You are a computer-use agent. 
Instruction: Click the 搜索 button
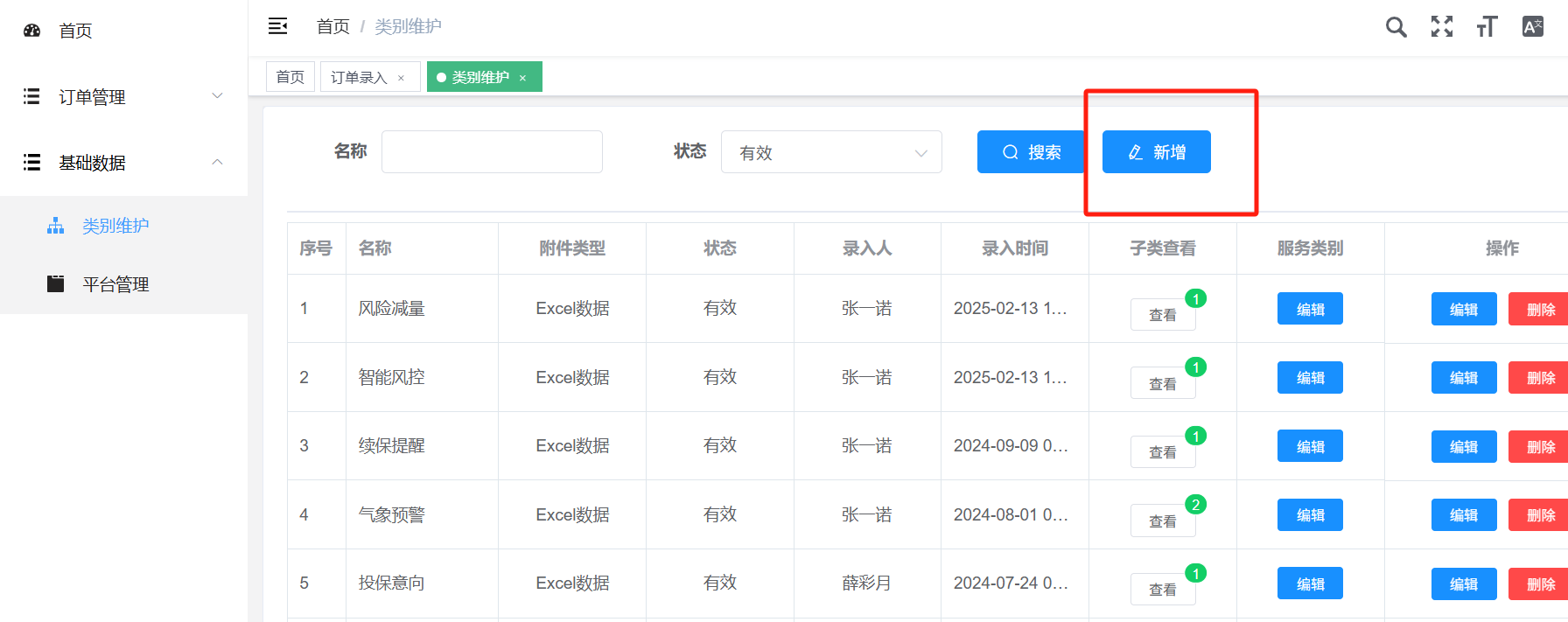click(1031, 152)
